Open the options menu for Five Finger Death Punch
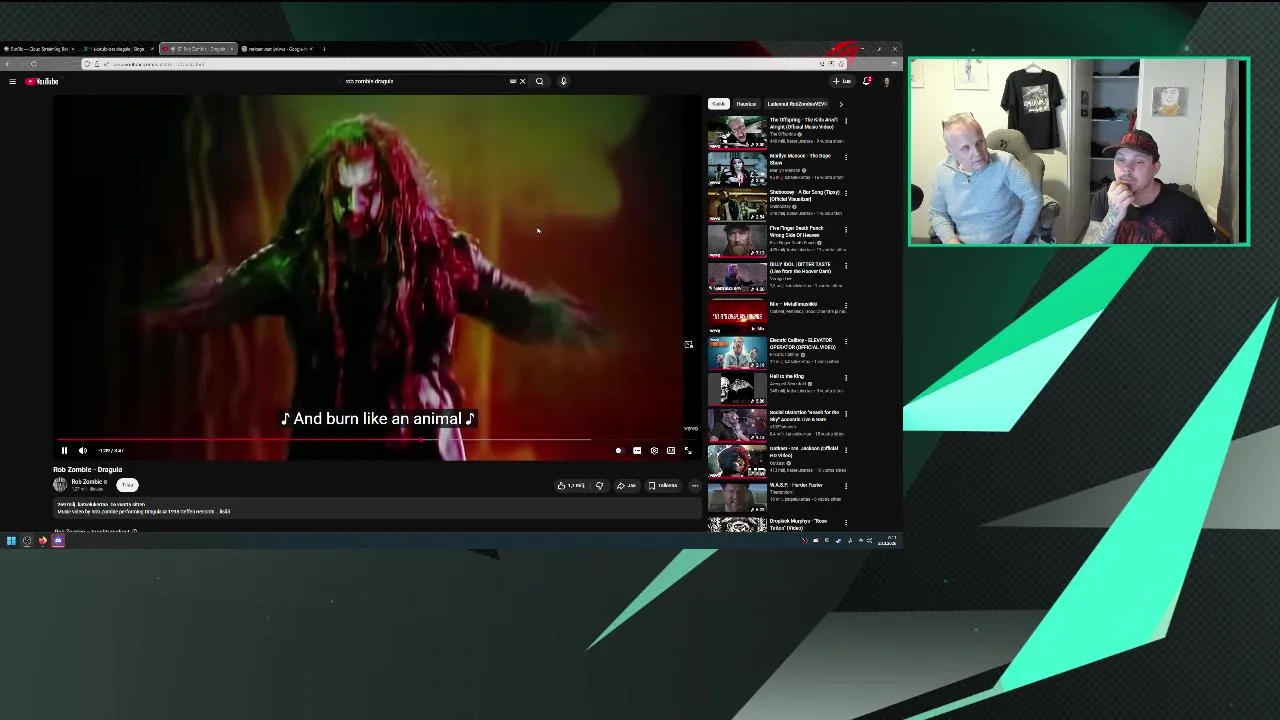1280x720 pixels. pos(846,229)
